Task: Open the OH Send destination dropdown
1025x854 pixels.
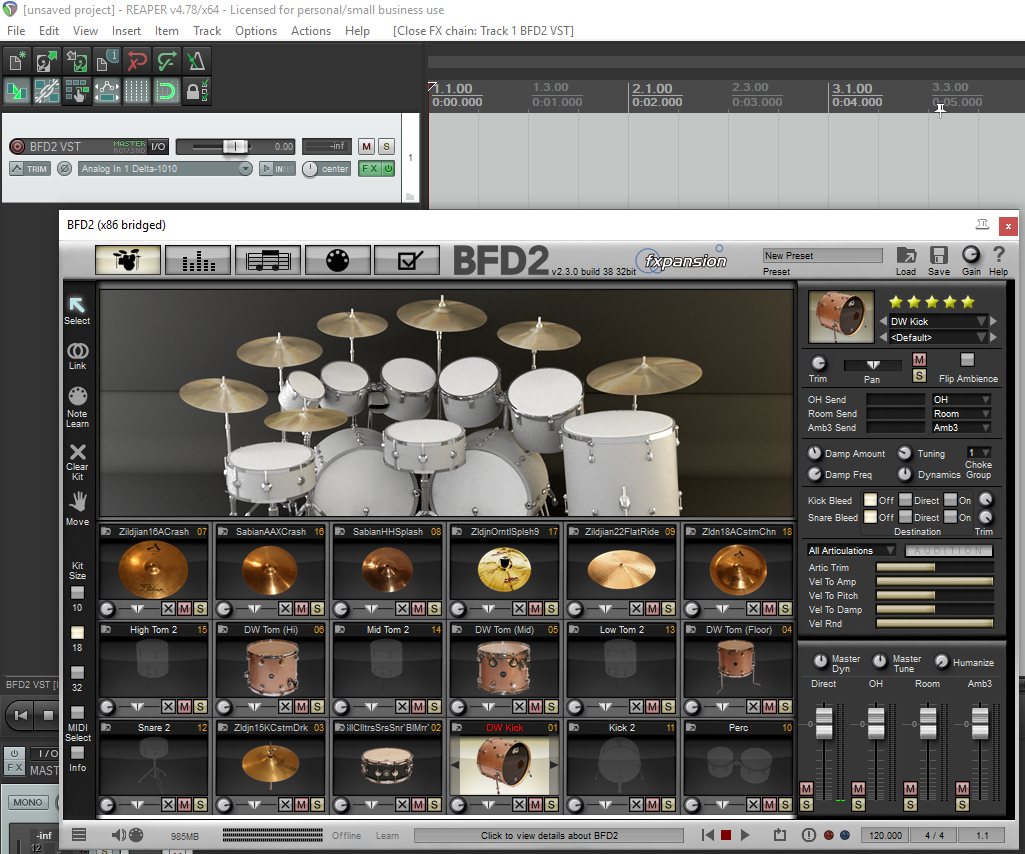Action: (962, 400)
